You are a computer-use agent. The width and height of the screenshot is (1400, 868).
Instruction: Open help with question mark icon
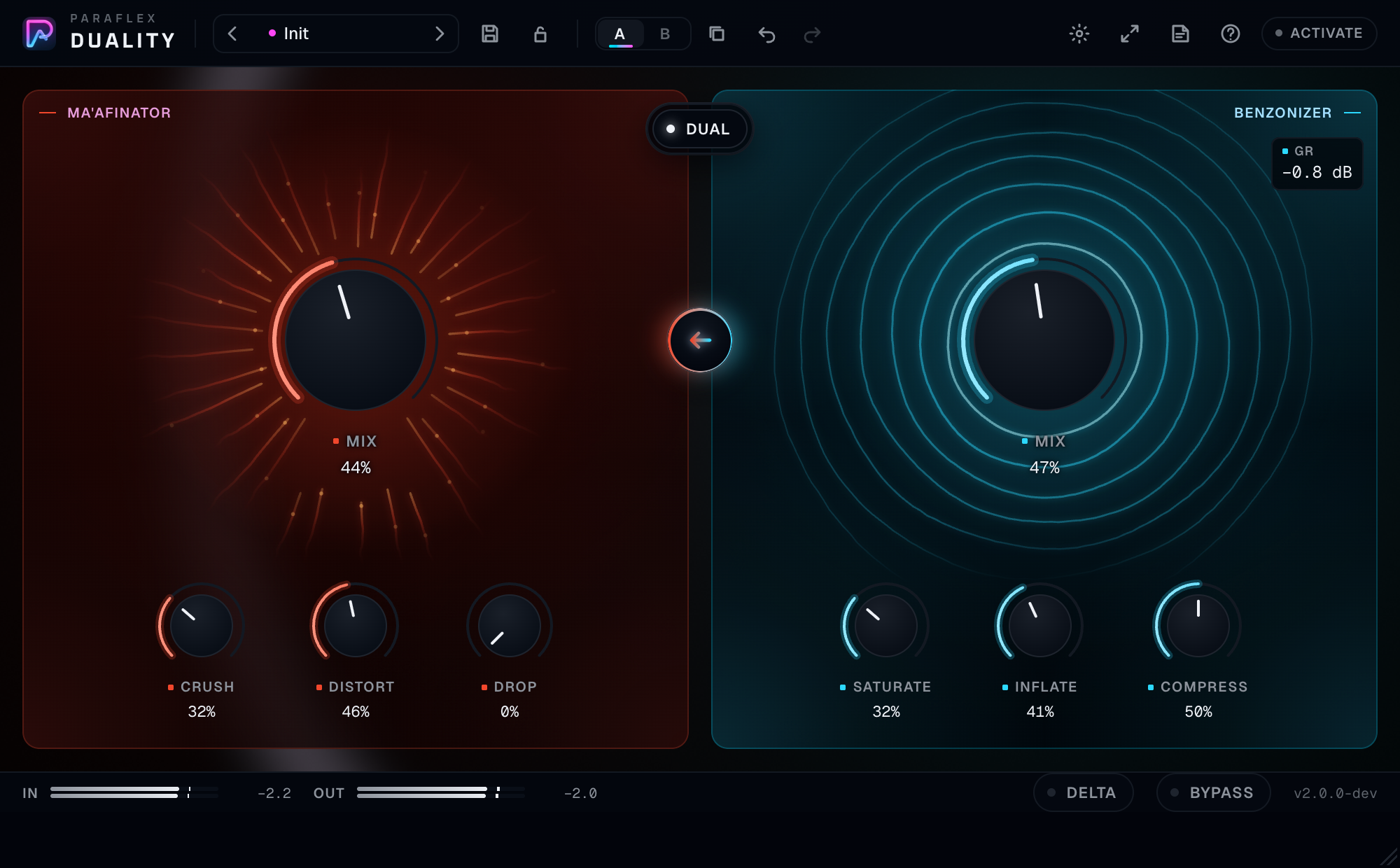coord(1231,34)
